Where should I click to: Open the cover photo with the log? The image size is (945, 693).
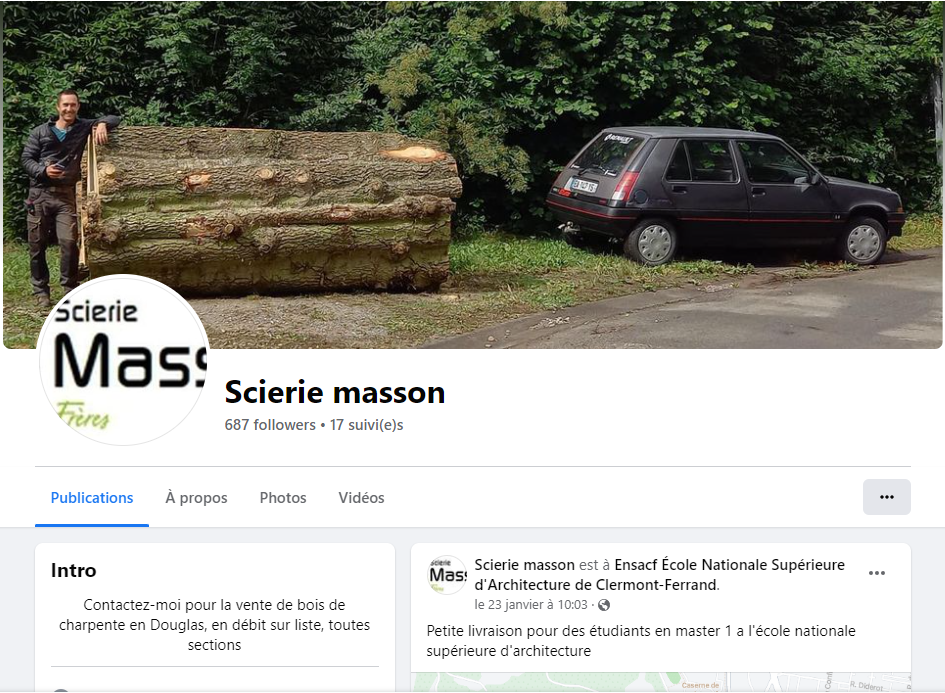point(472,175)
